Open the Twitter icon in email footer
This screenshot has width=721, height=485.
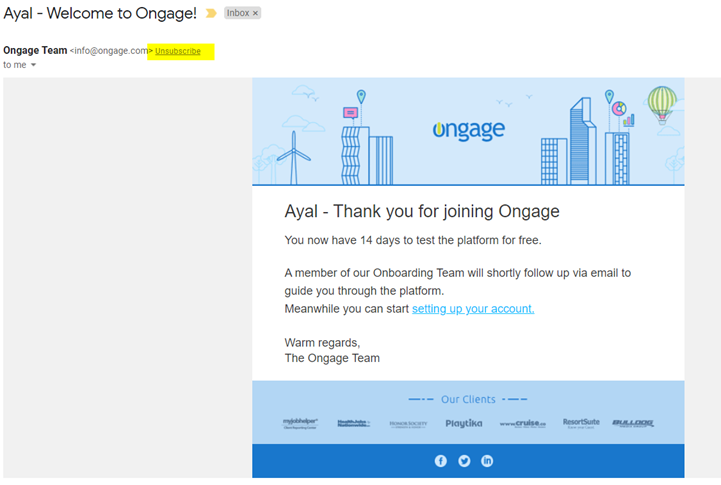tap(464, 461)
